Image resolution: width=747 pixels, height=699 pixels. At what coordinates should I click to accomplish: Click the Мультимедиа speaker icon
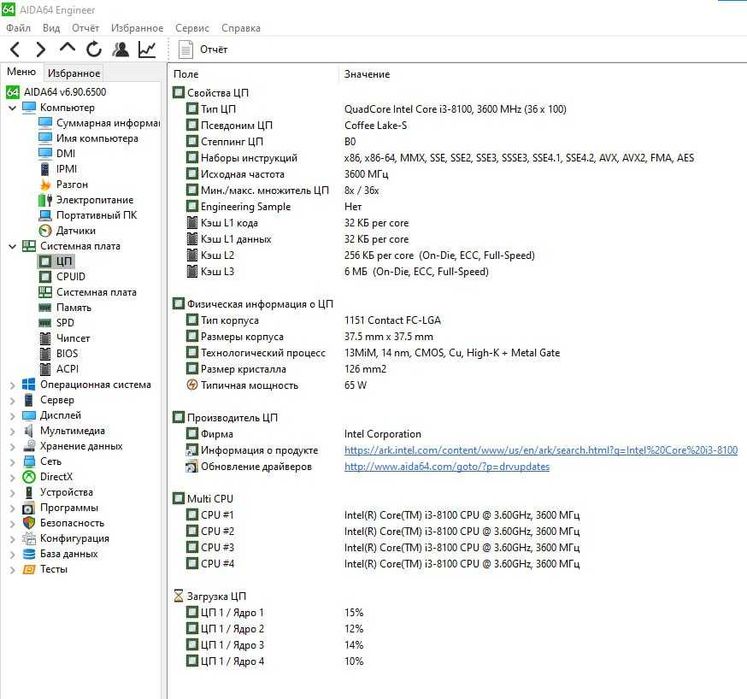[x=29, y=431]
